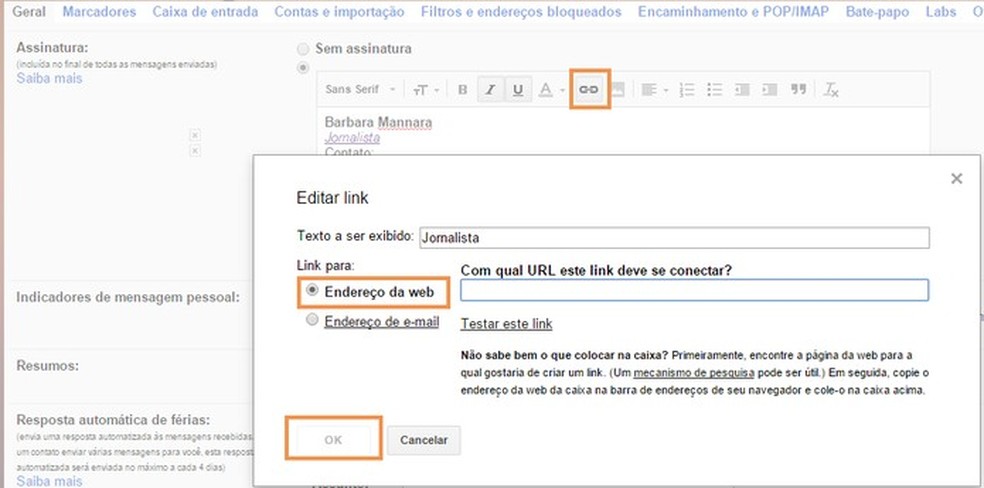Click the OK button in dialog

[333, 440]
